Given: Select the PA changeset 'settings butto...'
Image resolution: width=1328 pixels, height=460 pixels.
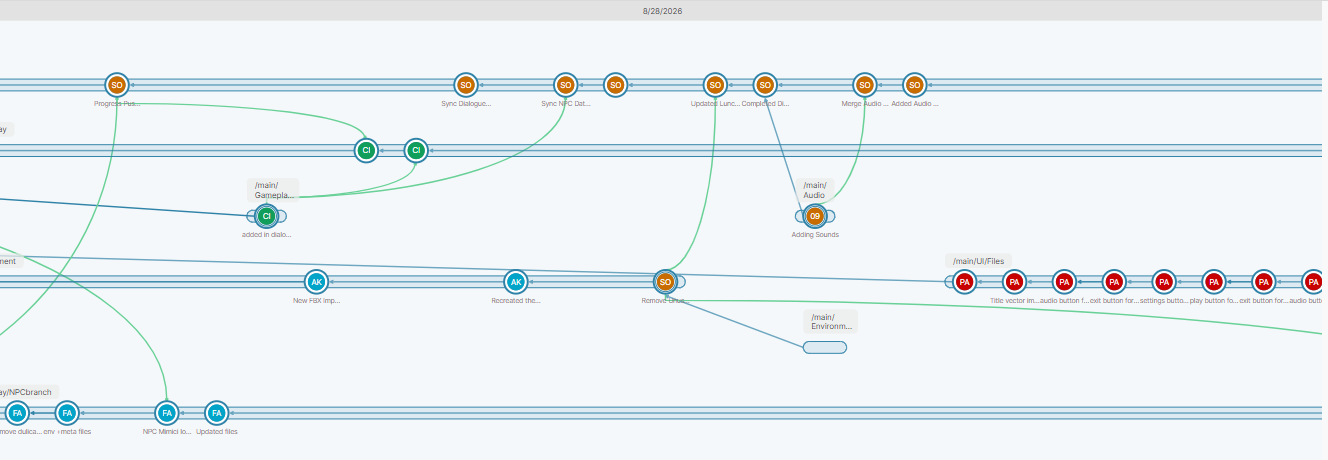Looking at the screenshot, I should click(1163, 282).
